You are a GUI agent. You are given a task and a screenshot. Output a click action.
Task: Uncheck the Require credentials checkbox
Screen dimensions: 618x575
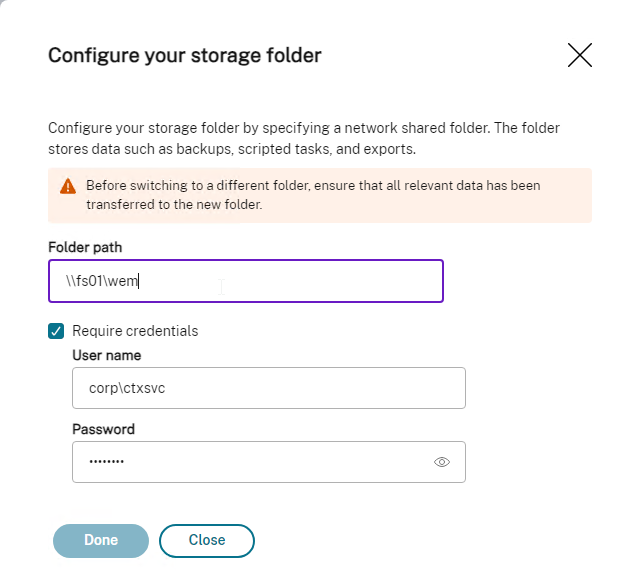tap(56, 331)
